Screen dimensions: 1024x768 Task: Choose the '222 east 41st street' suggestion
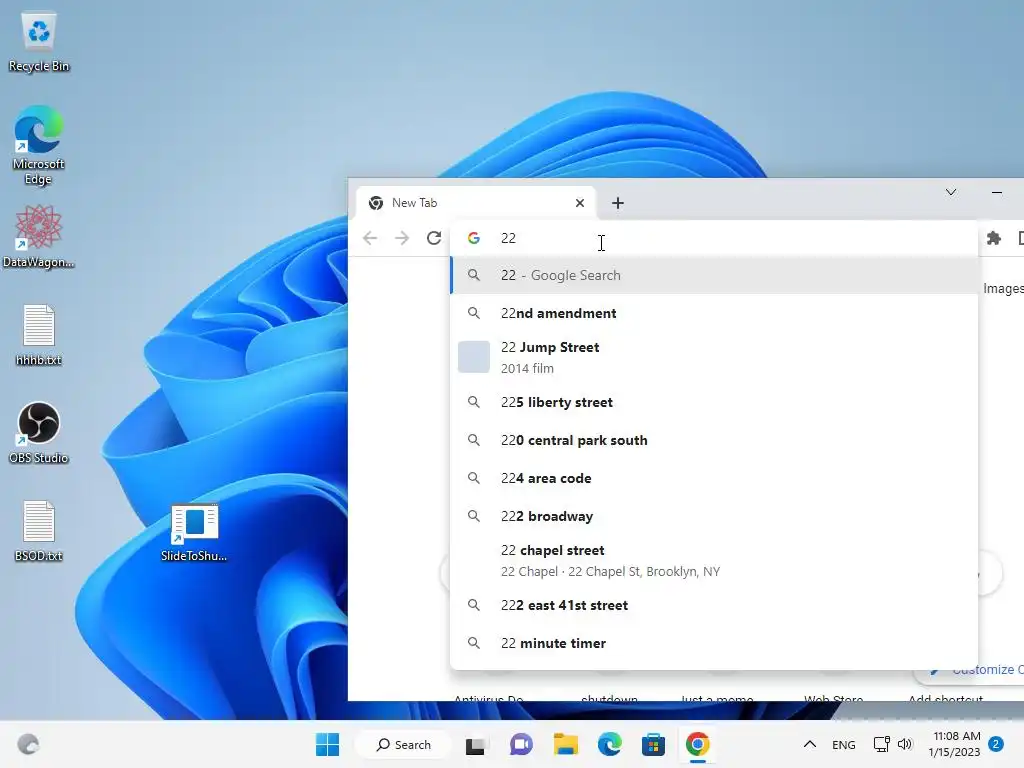(714, 605)
